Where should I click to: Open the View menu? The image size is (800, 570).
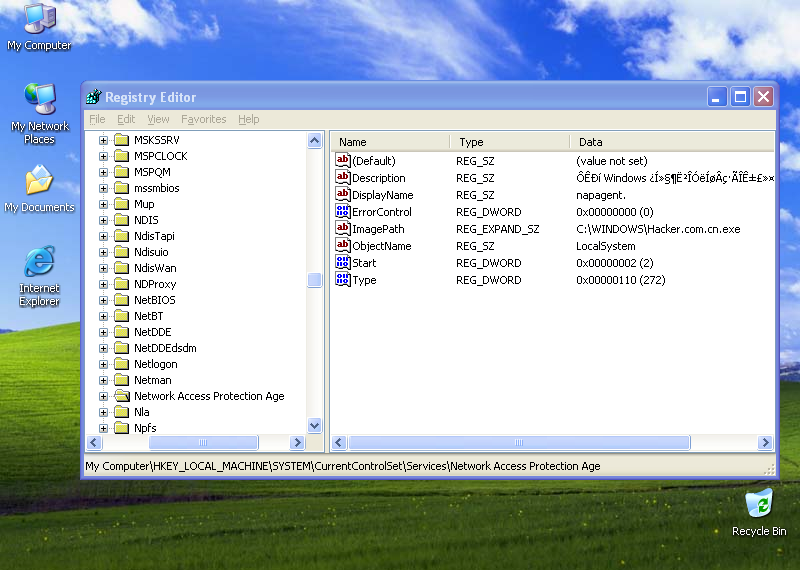(x=158, y=119)
